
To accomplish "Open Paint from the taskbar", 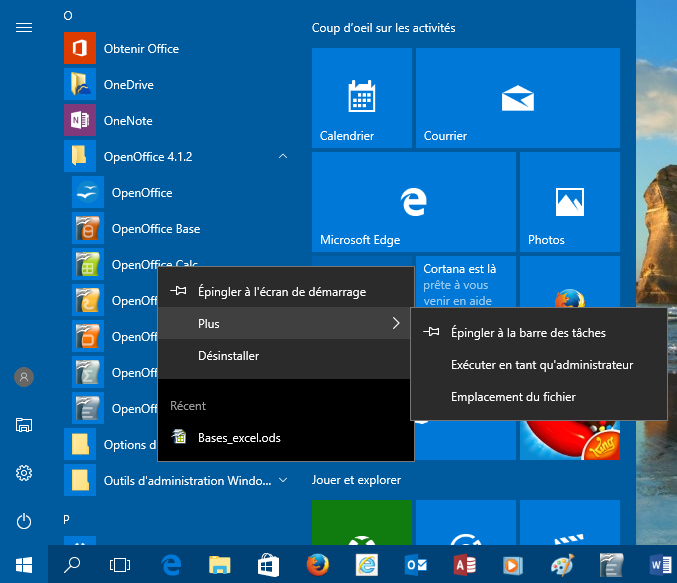I will pos(562,565).
